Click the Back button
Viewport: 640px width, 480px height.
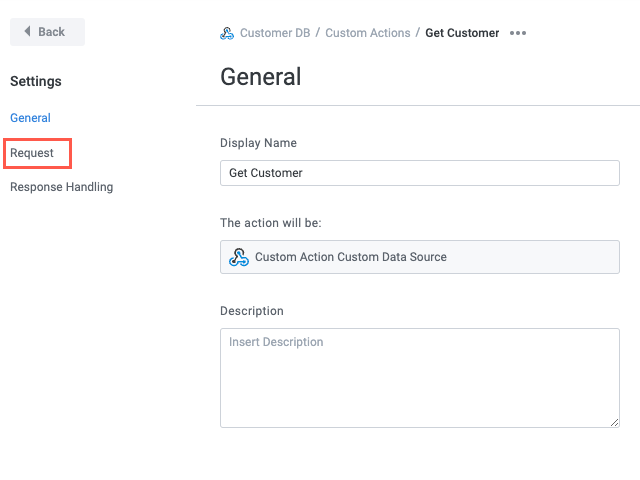click(x=47, y=32)
